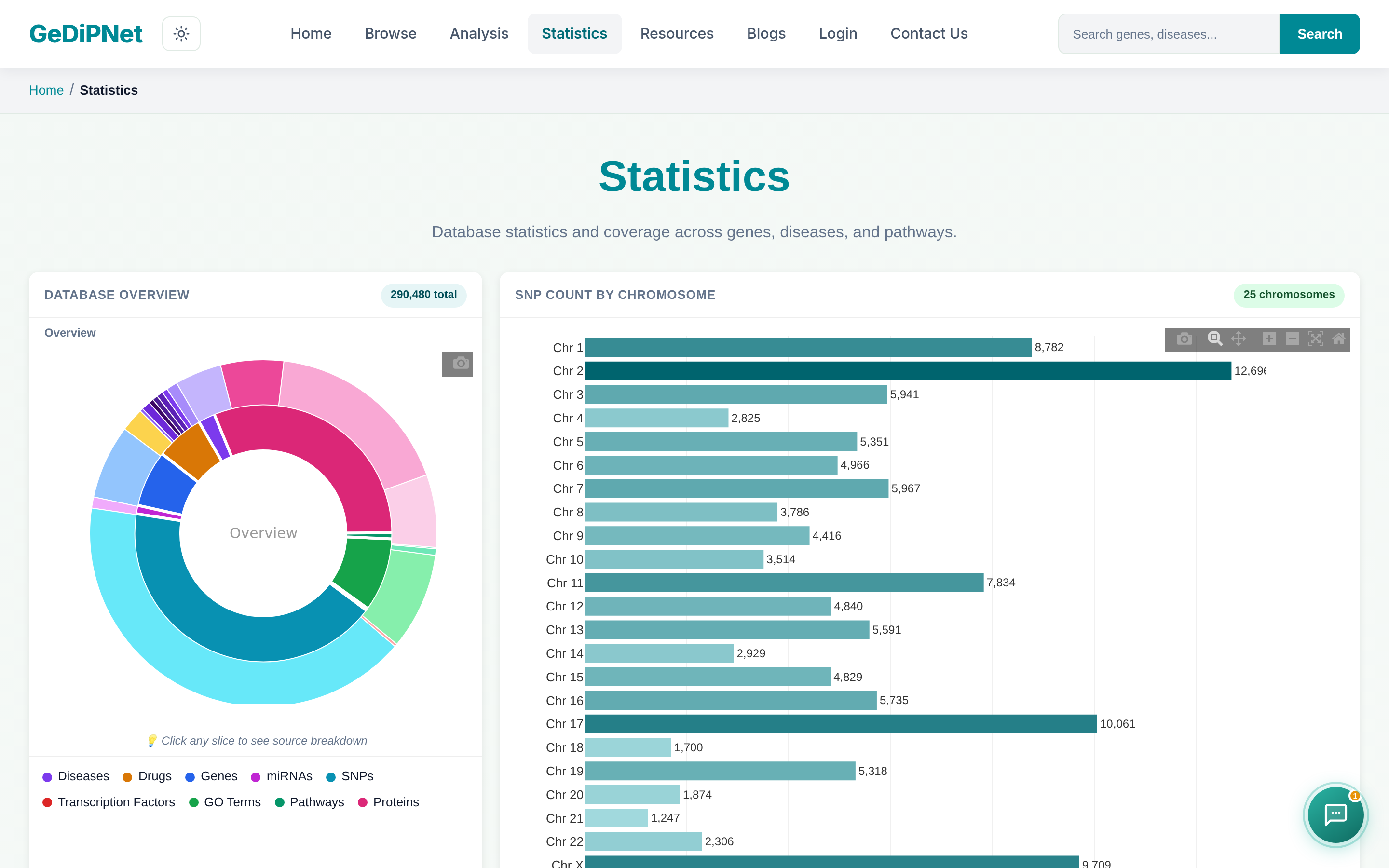Toggle the Transcription Factors legend entry
Screen dimensions: 1389x868
109,802
